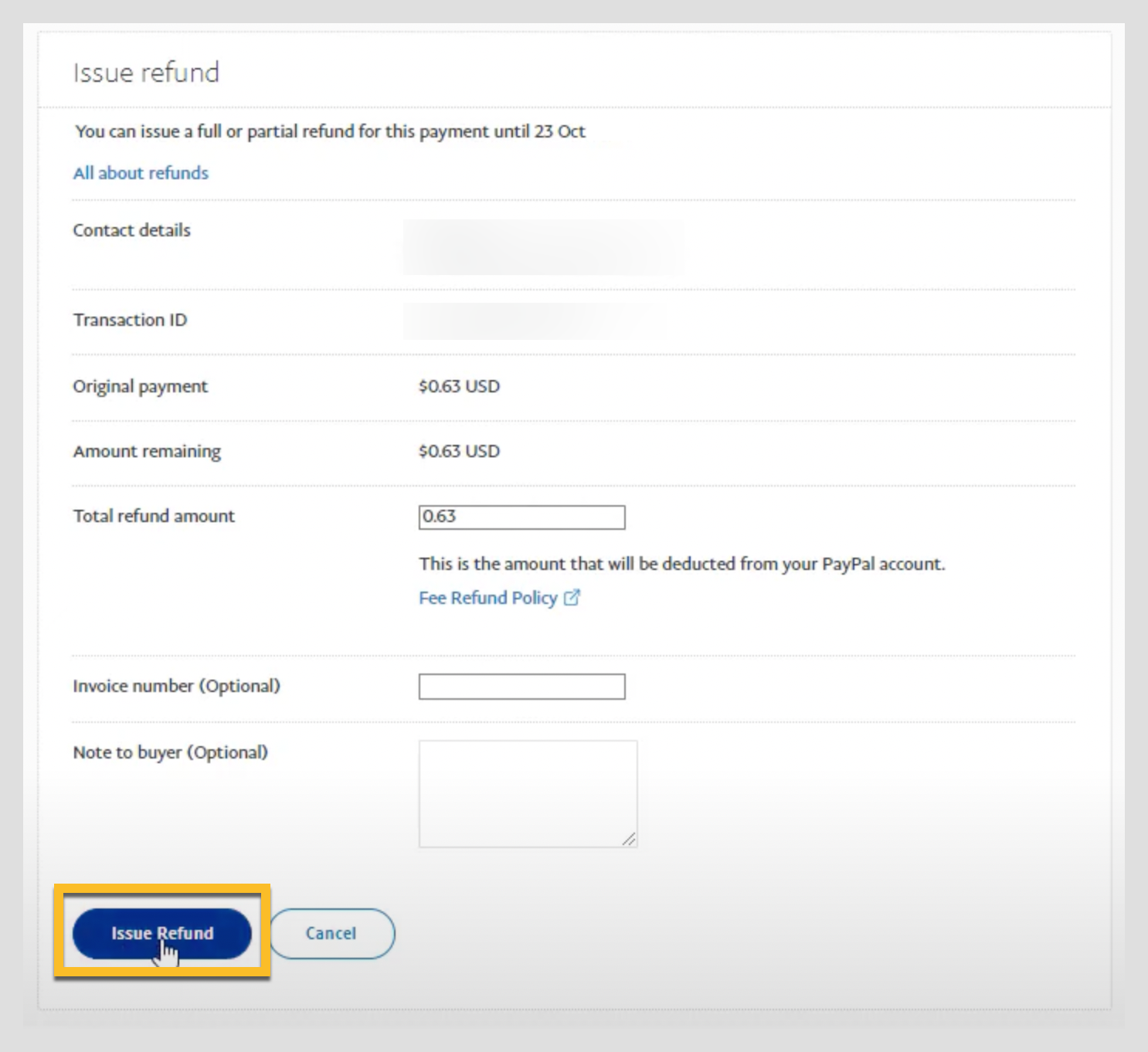Click the Amount remaining label

147,451
